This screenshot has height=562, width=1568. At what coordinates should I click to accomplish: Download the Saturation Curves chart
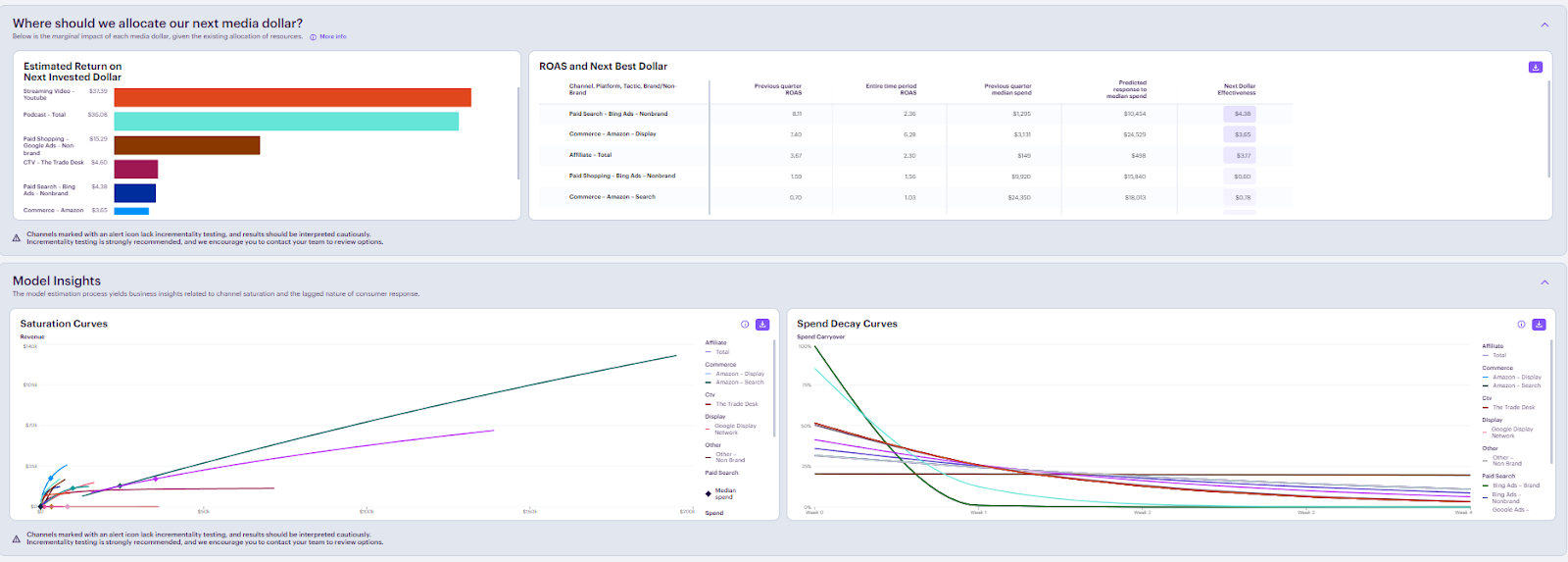coord(762,325)
